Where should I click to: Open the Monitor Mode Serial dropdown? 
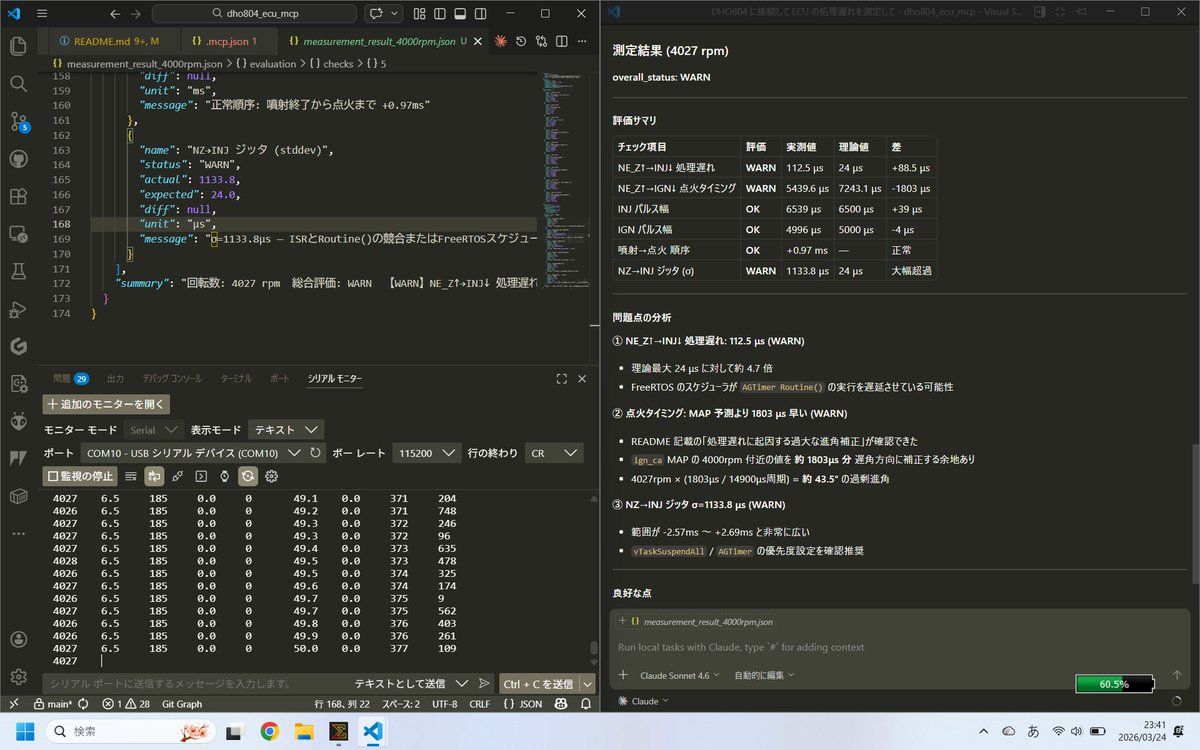pos(155,429)
